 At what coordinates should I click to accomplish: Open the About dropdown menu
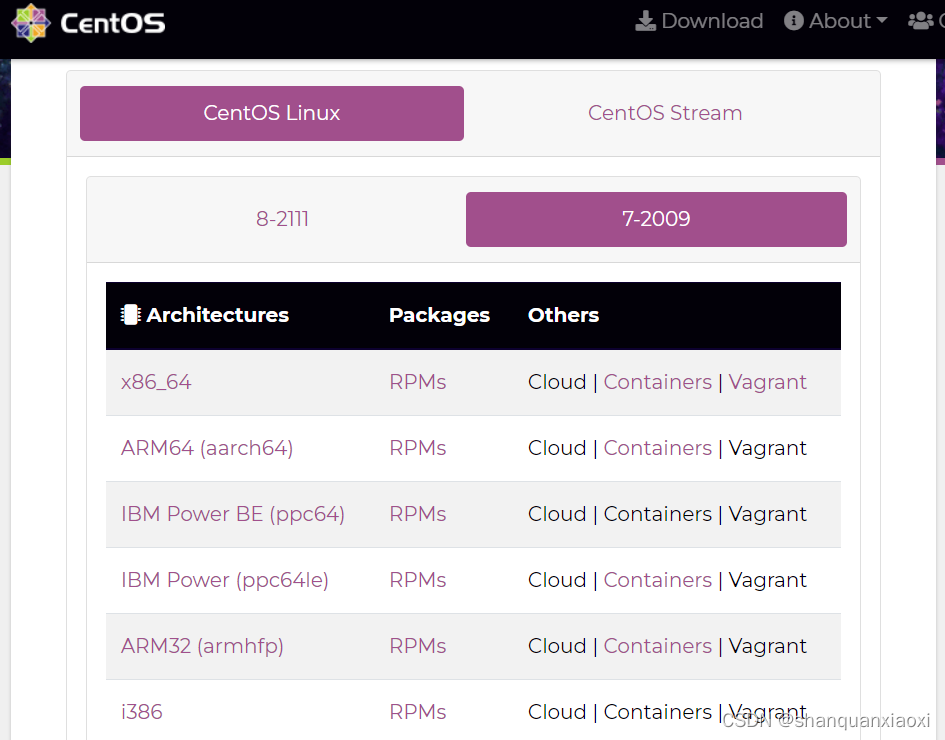click(x=835, y=21)
